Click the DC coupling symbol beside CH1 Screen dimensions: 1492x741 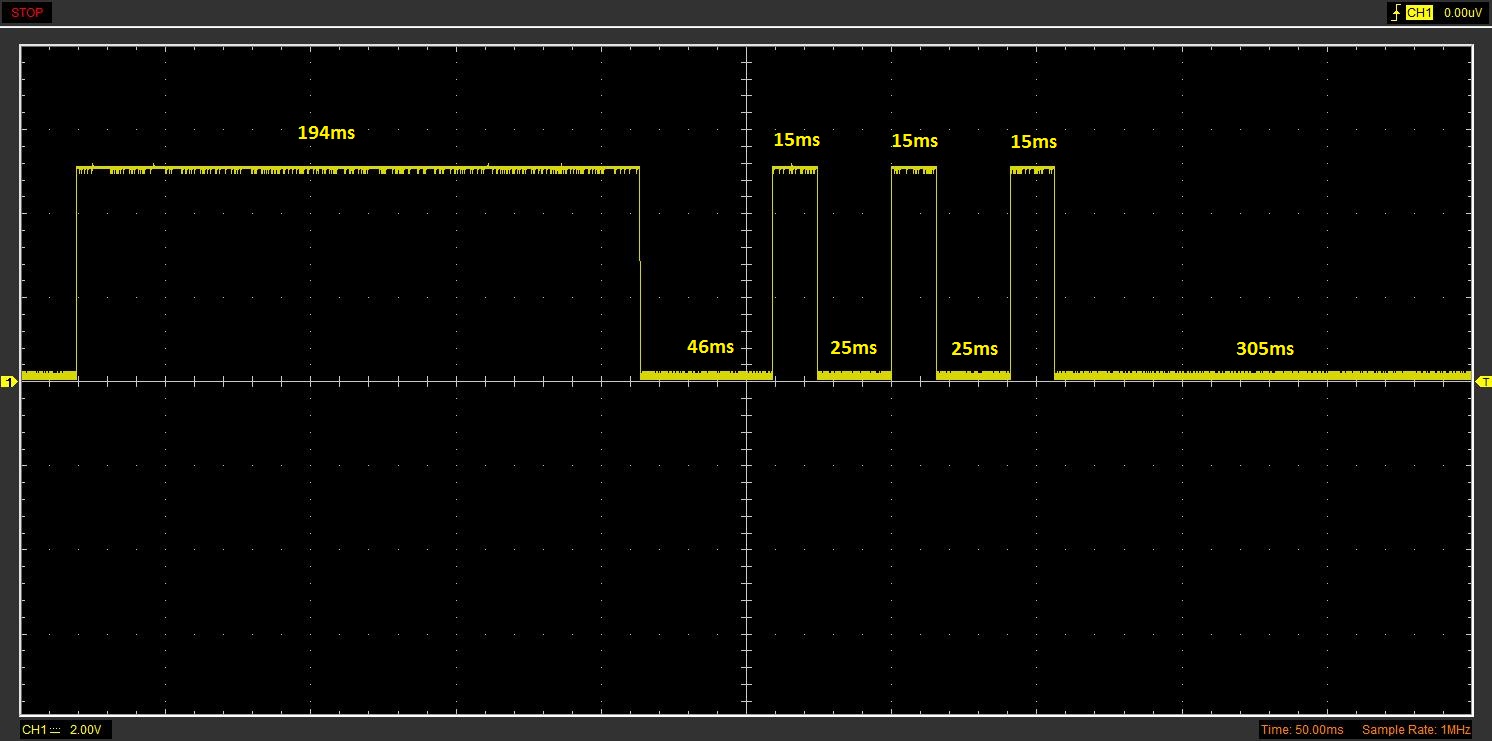click(x=55, y=730)
